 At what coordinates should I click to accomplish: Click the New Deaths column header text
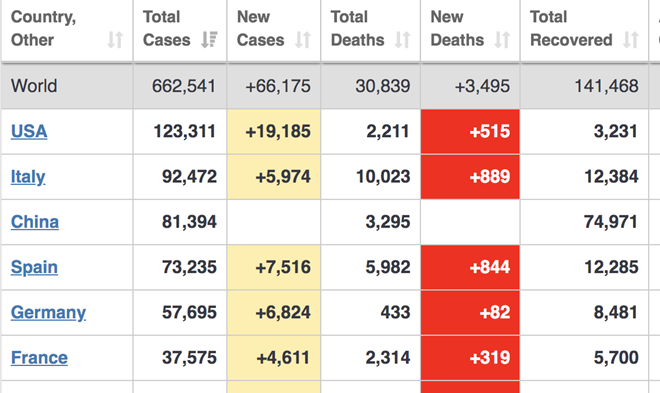tap(457, 29)
